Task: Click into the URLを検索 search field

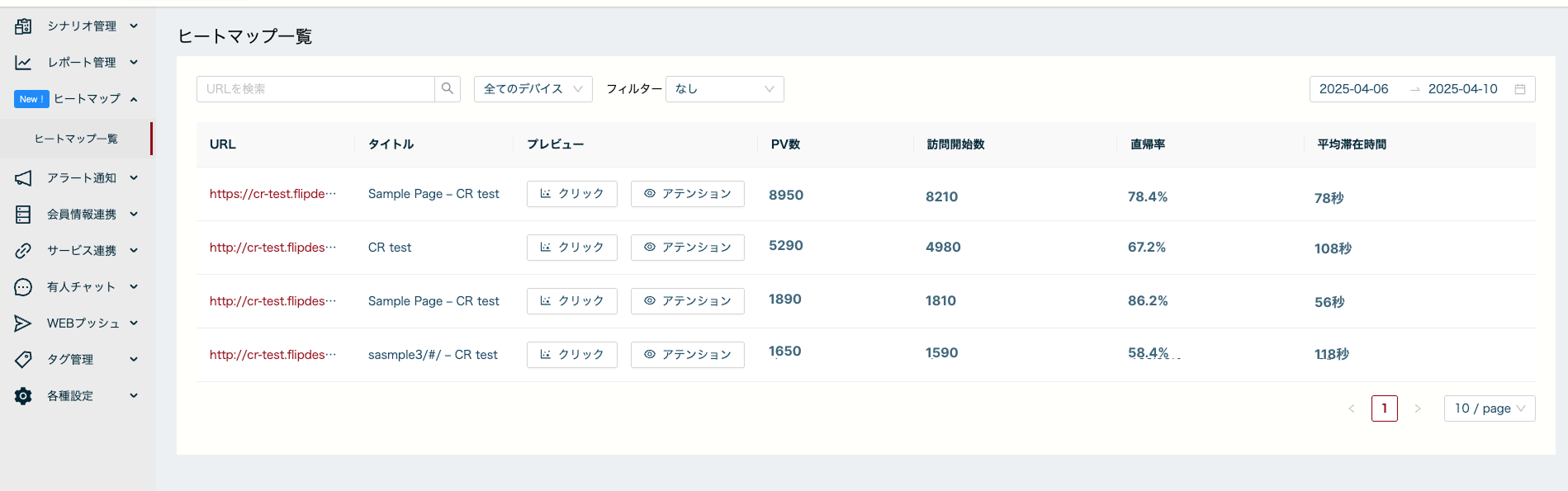Action: point(315,89)
